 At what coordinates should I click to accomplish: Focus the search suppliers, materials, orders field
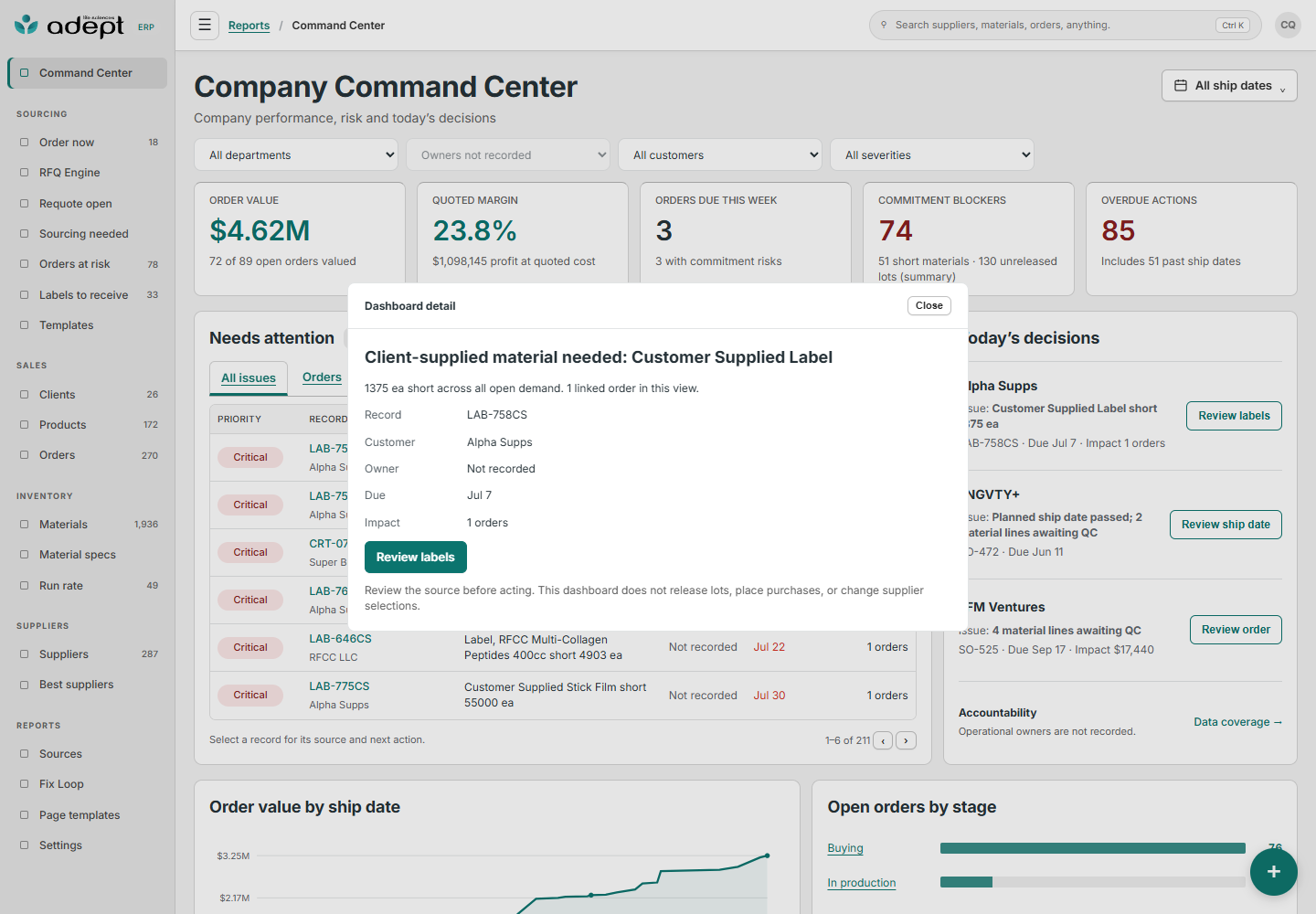click(x=1066, y=26)
